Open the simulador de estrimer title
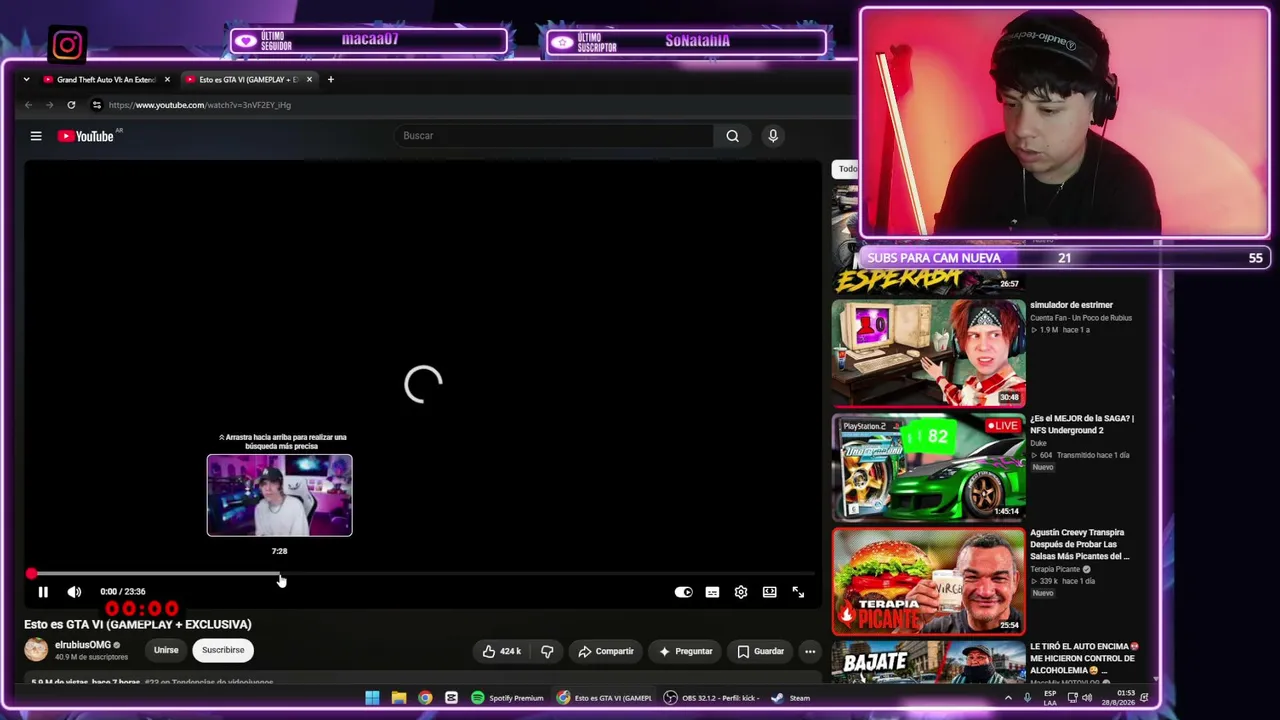Viewport: 1280px width, 720px height. pyautogui.click(x=1071, y=305)
